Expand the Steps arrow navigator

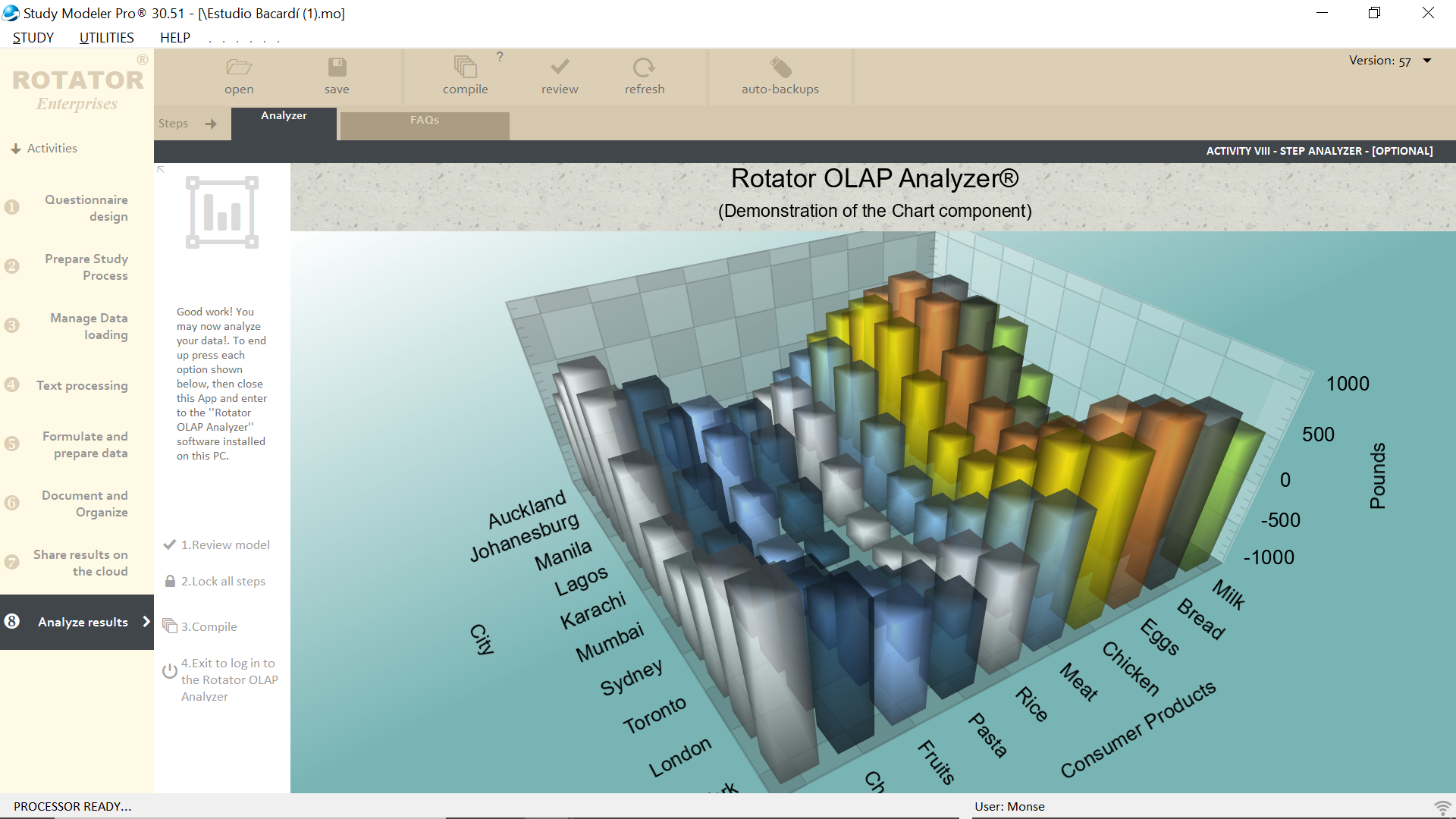(210, 123)
